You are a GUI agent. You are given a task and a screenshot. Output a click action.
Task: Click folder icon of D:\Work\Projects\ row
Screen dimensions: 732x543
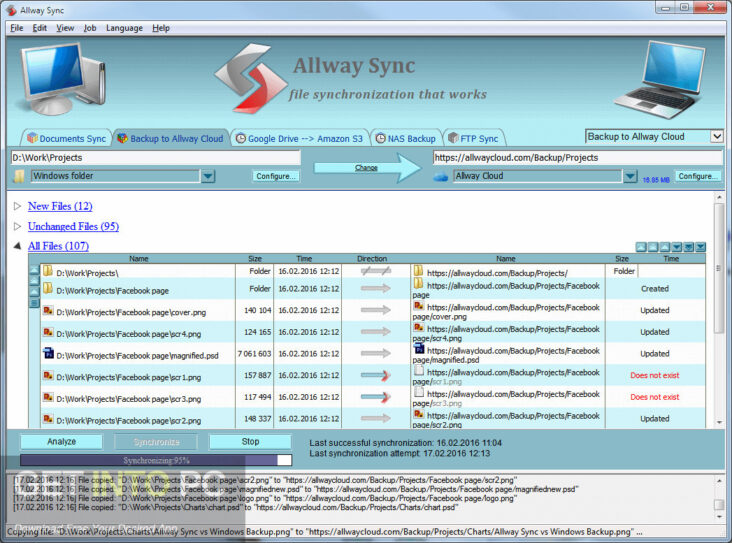[x=48, y=271]
